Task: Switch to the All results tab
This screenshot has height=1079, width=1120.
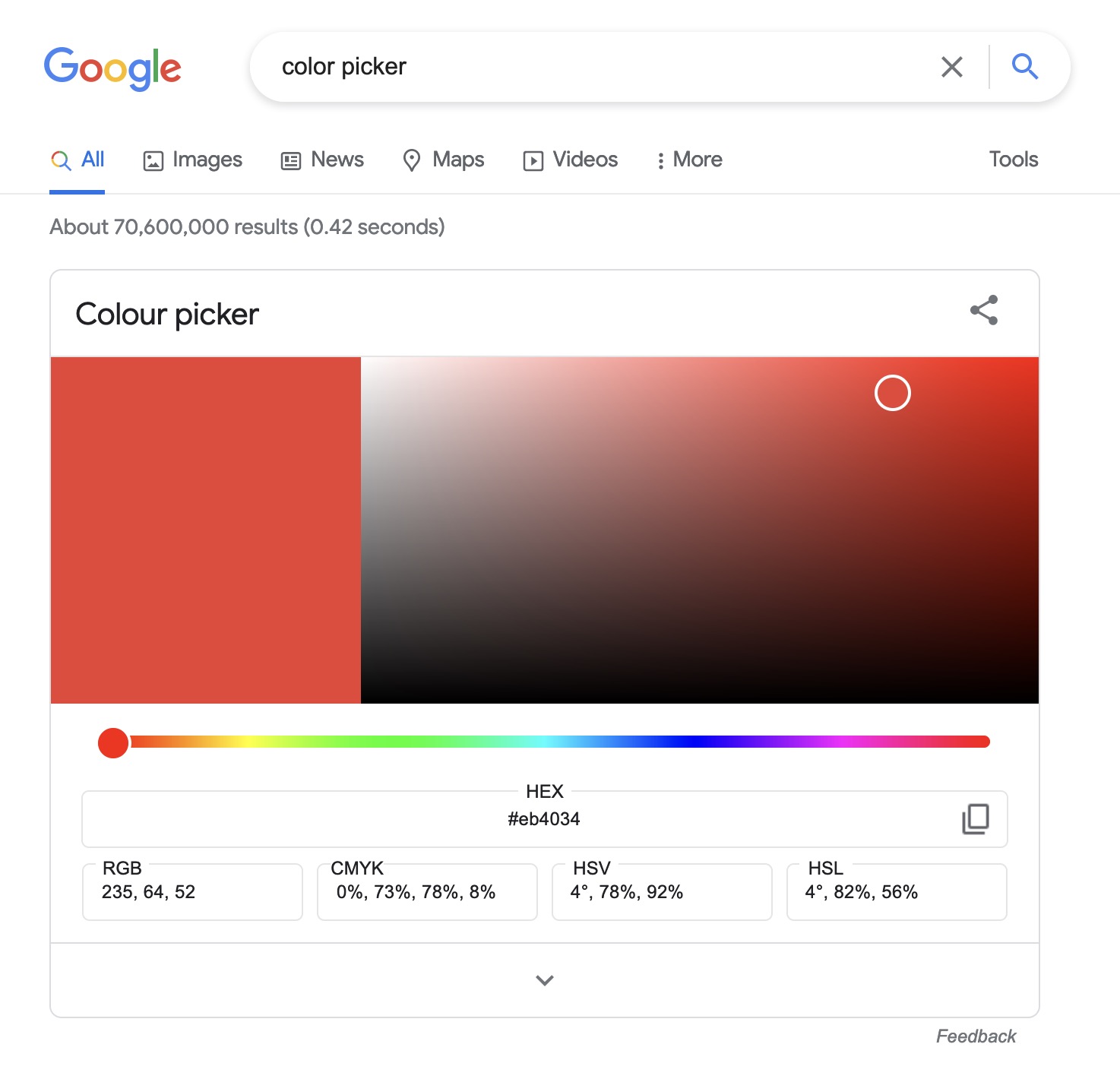Action: click(x=77, y=160)
